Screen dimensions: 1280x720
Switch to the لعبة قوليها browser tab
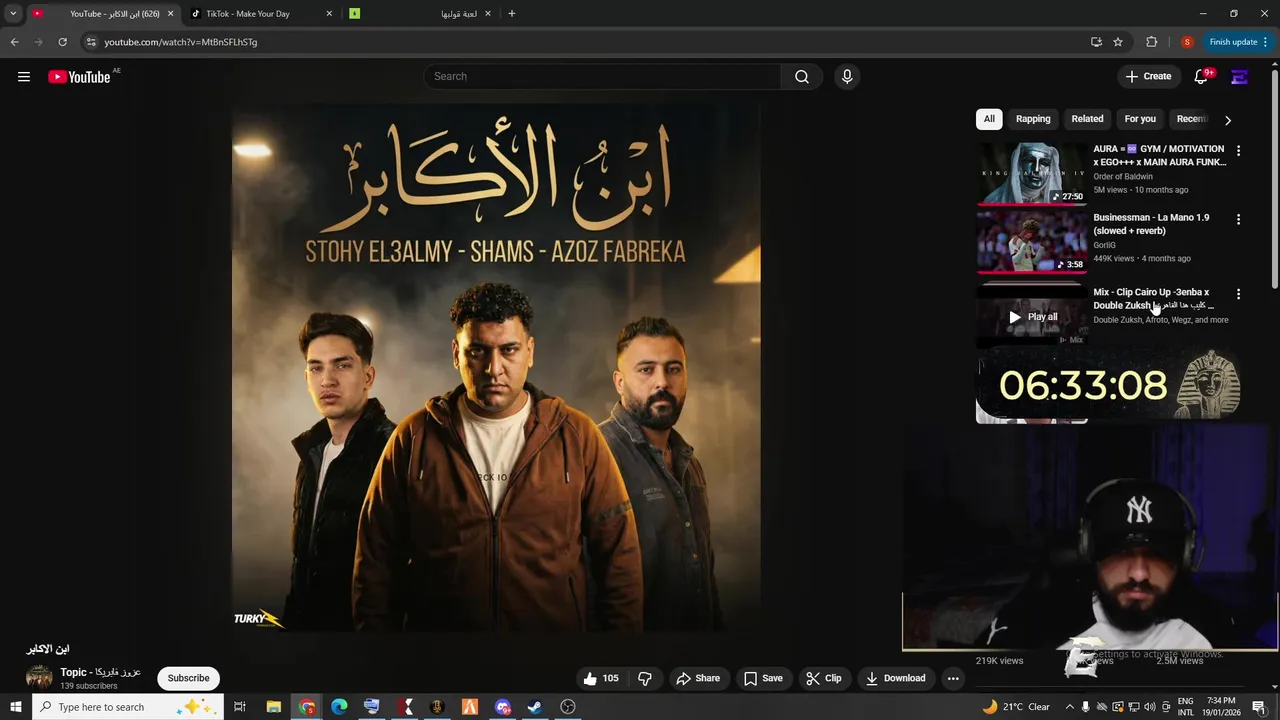[x=420, y=14]
